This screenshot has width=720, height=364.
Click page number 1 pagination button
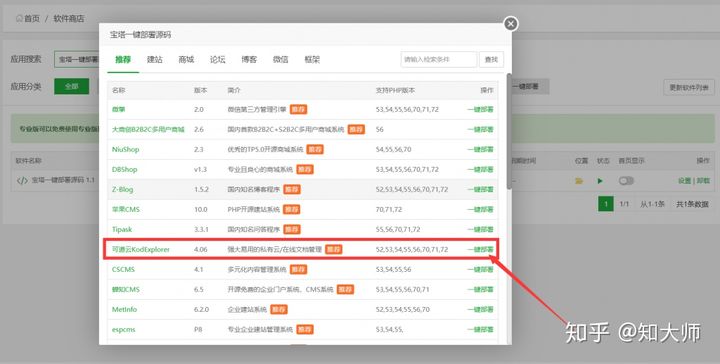click(606, 204)
